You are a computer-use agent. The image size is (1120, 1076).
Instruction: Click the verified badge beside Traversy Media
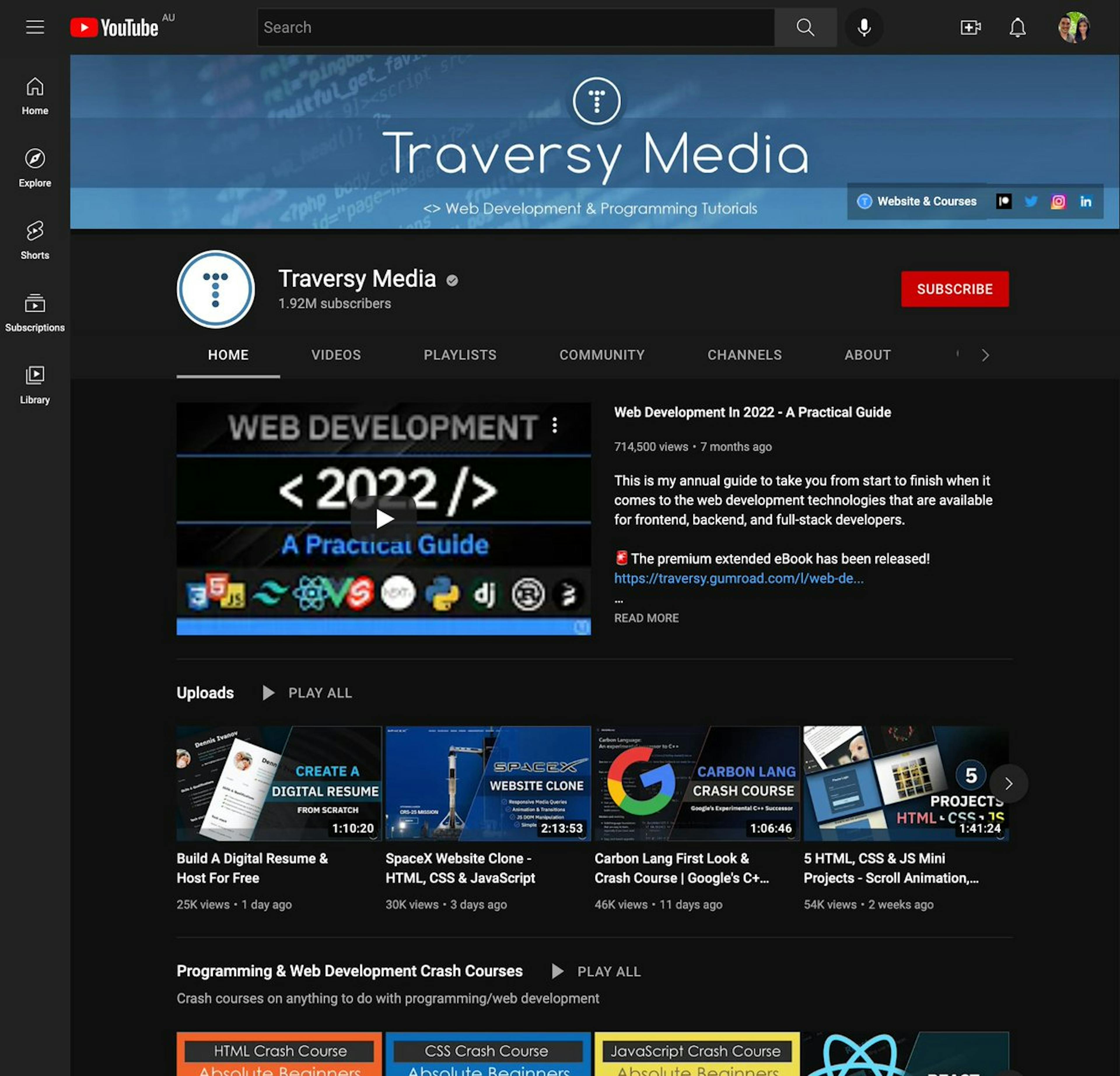(452, 280)
